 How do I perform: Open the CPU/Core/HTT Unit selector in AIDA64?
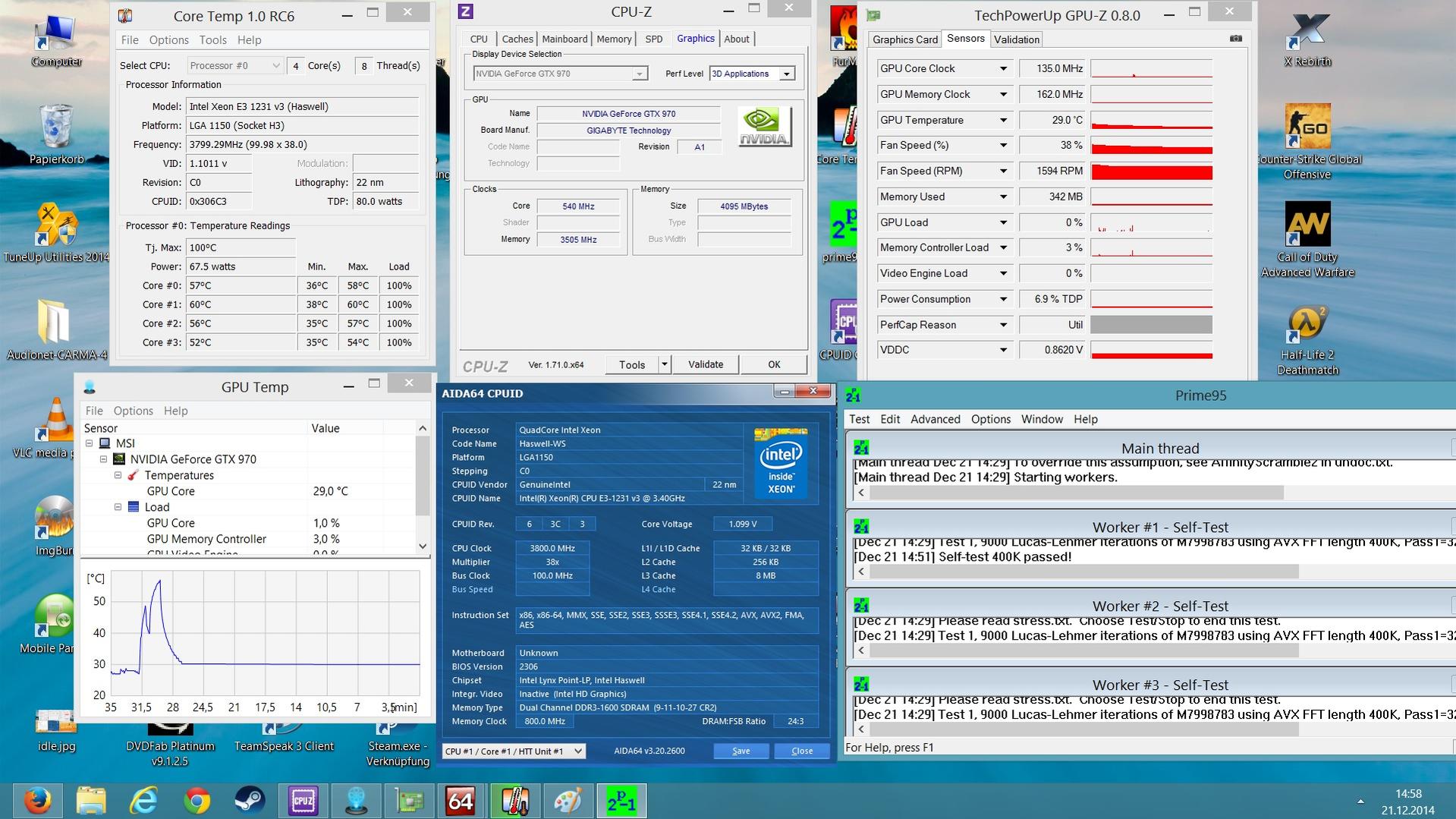tap(514, 751)
